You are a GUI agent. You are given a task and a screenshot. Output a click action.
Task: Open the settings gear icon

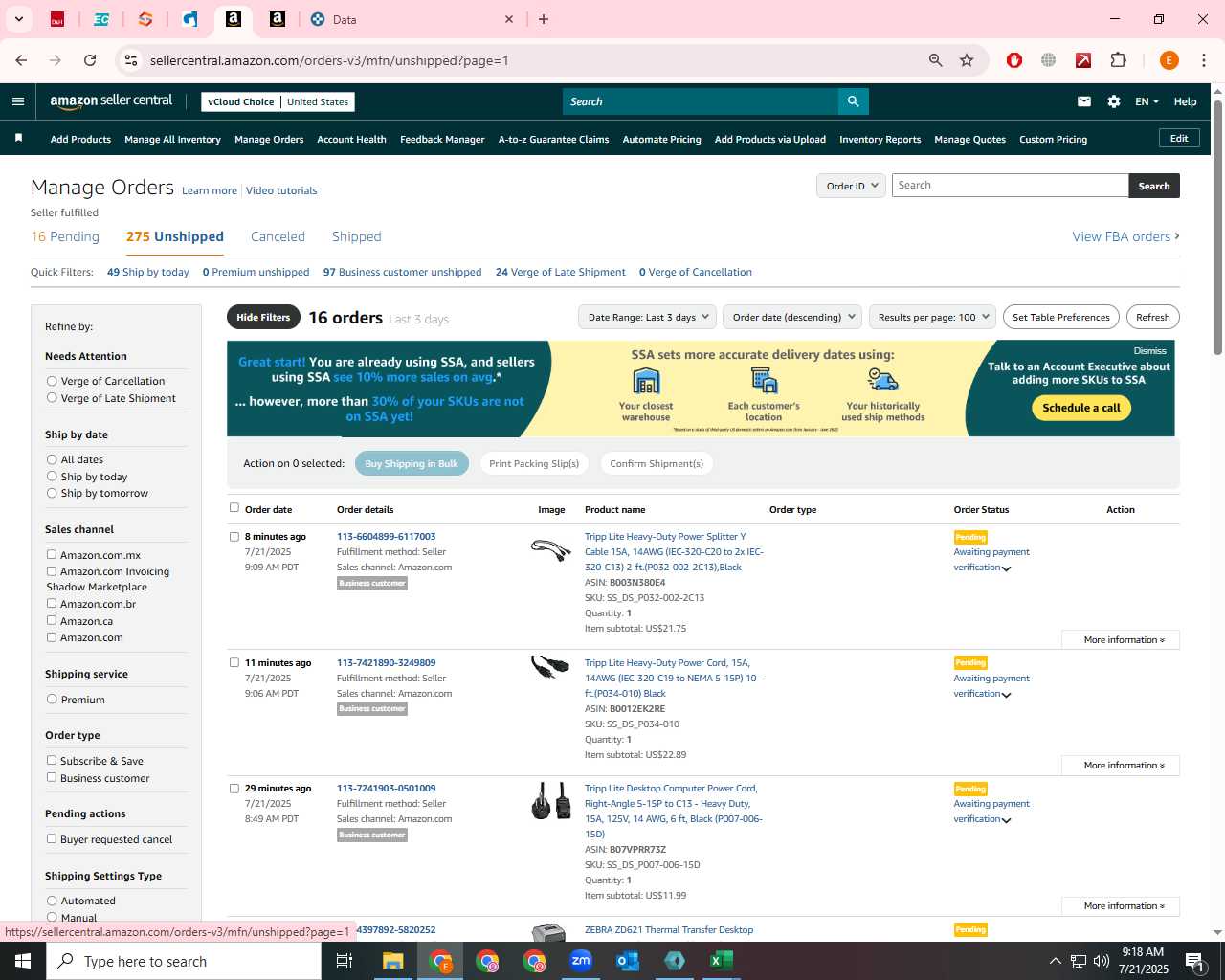point(1114,101)
